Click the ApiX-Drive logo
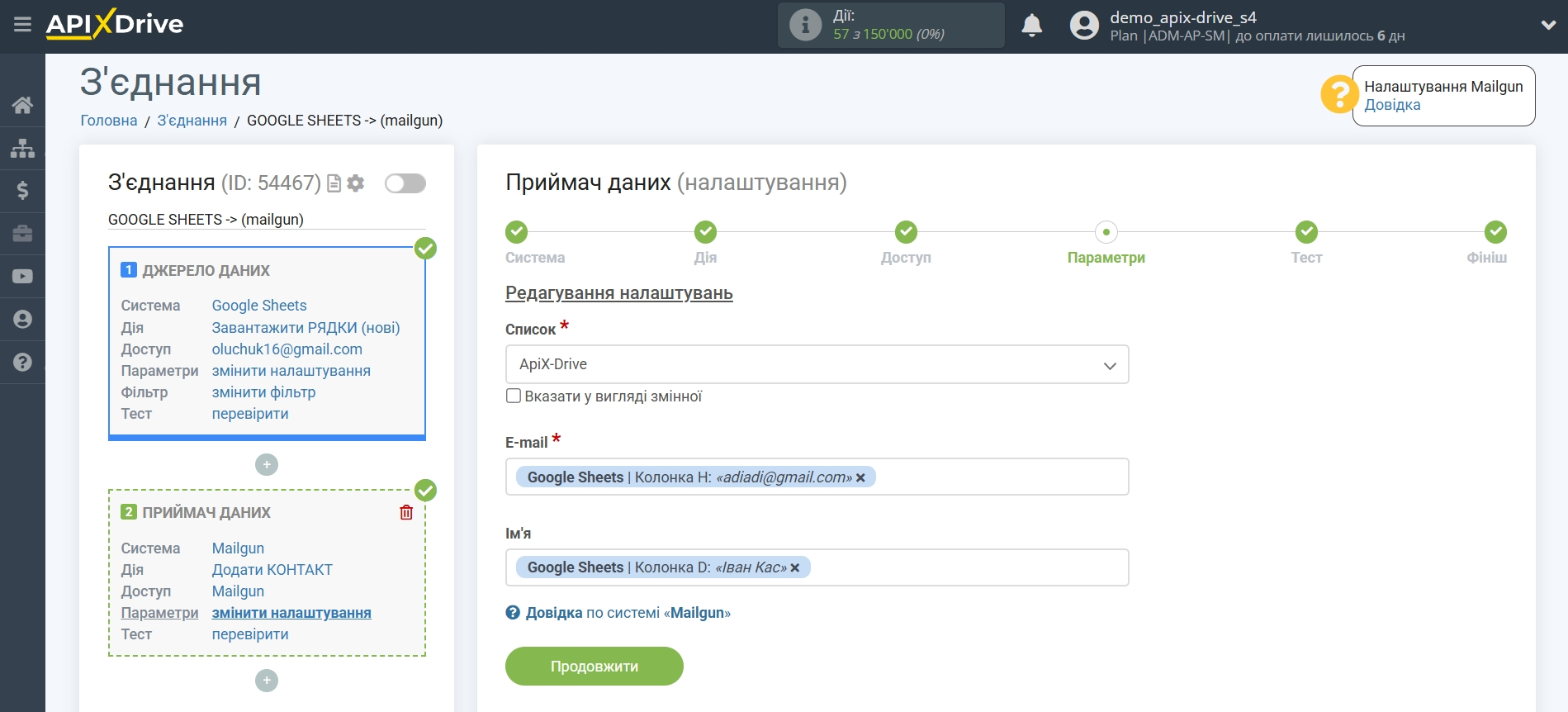Screen dimensions: 1568x712 [x=115, y=24]
